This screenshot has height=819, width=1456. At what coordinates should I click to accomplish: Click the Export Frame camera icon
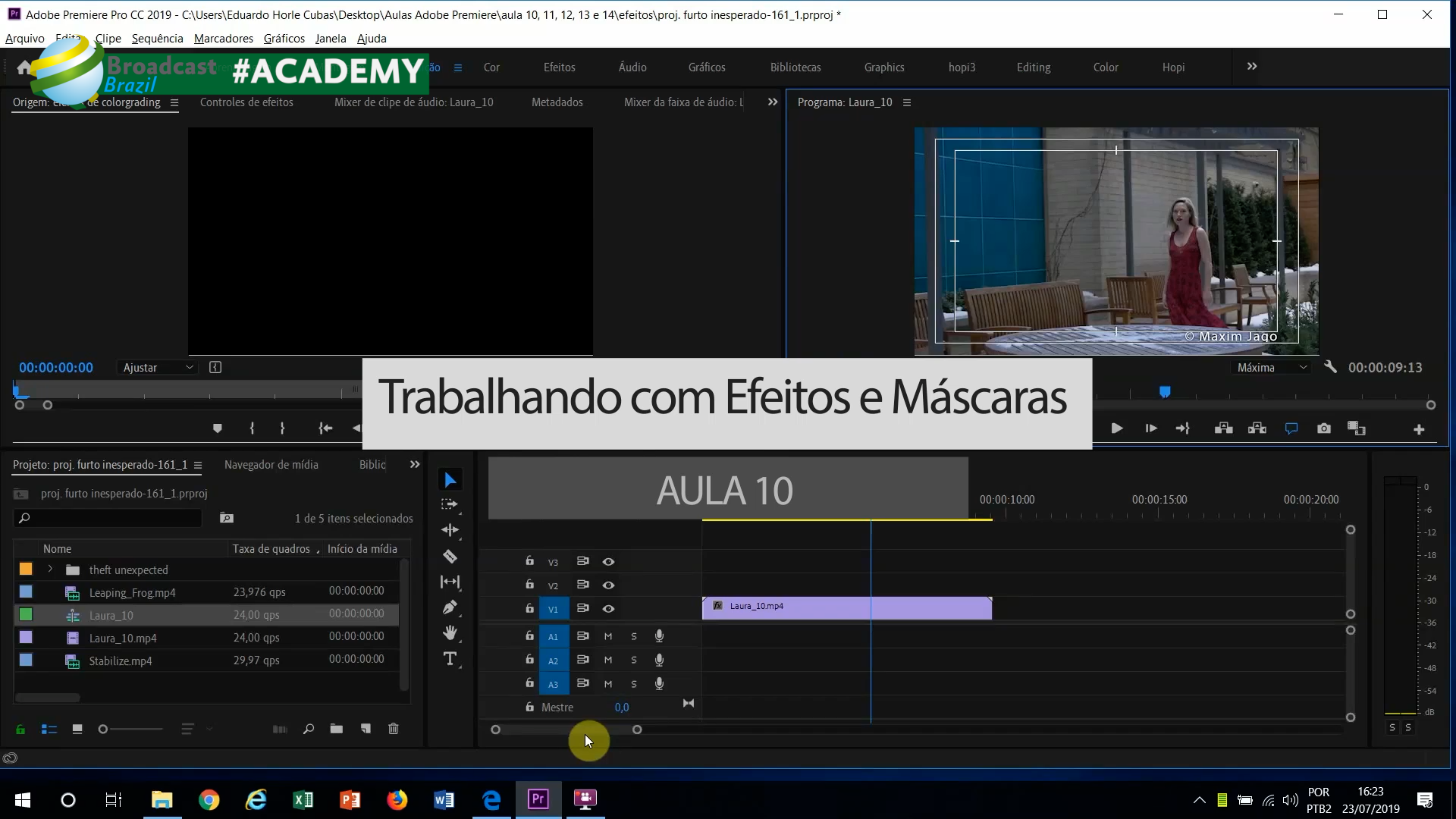(1324, 428)
